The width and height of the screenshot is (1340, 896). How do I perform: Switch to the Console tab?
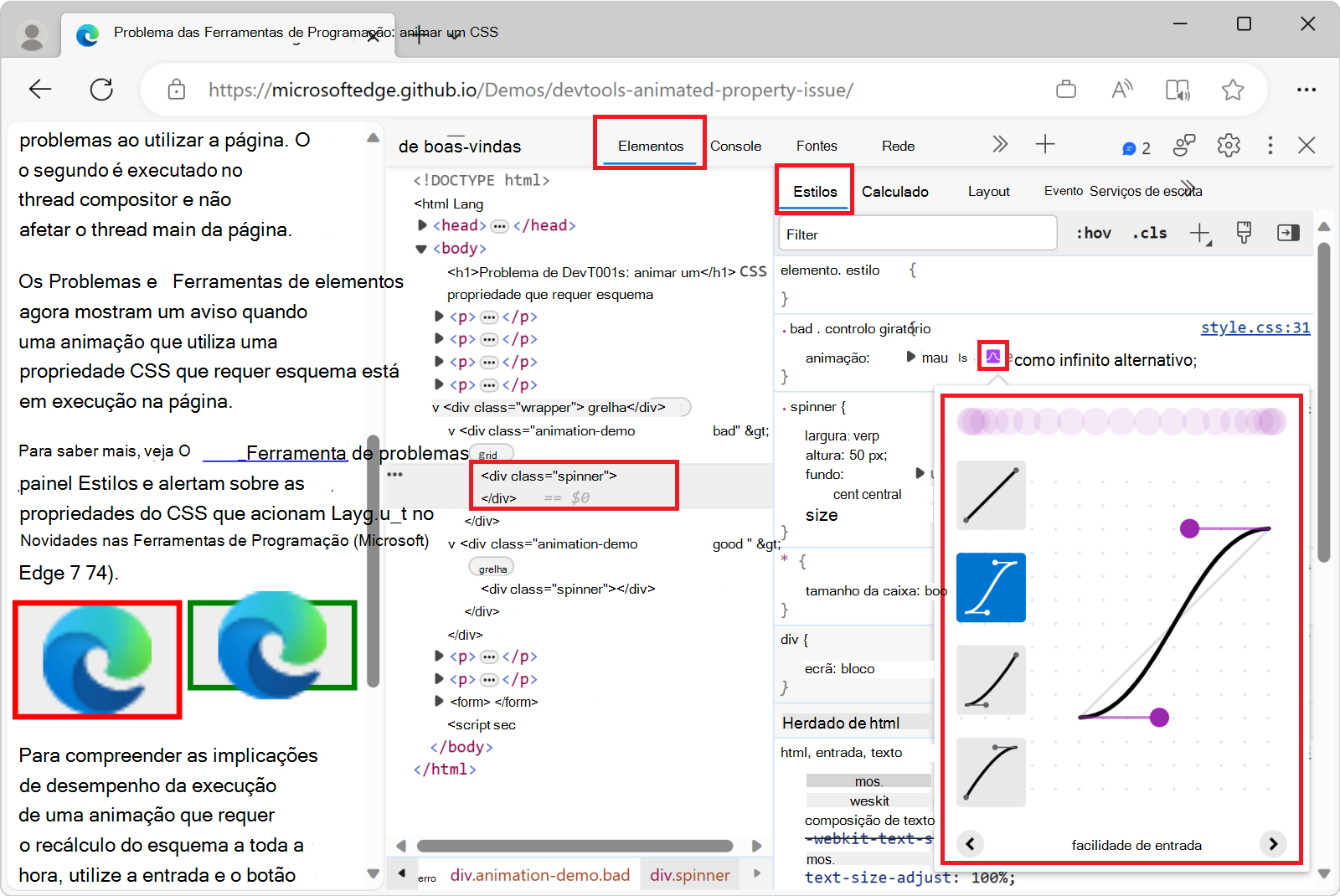tap(735, 146)
